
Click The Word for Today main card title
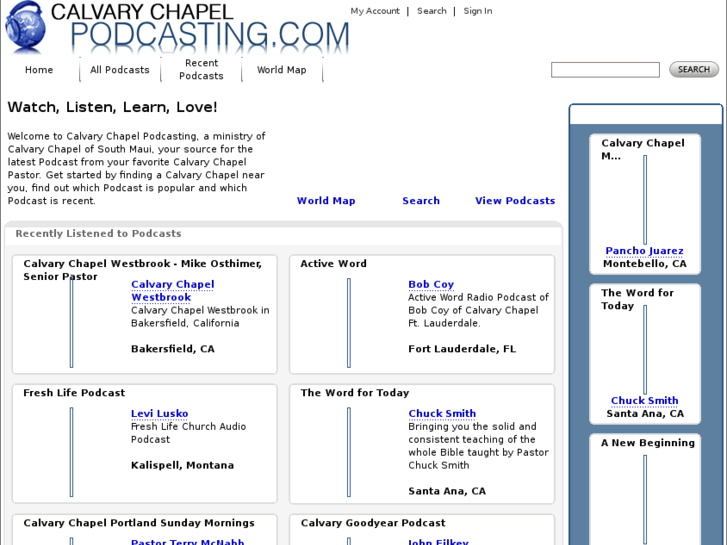[355, 393]
